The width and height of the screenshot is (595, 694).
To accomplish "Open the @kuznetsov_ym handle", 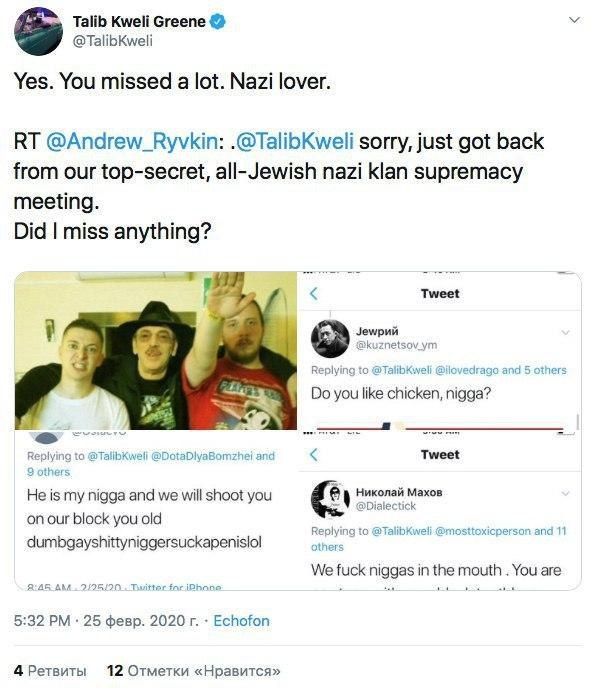I will (396, 345).
